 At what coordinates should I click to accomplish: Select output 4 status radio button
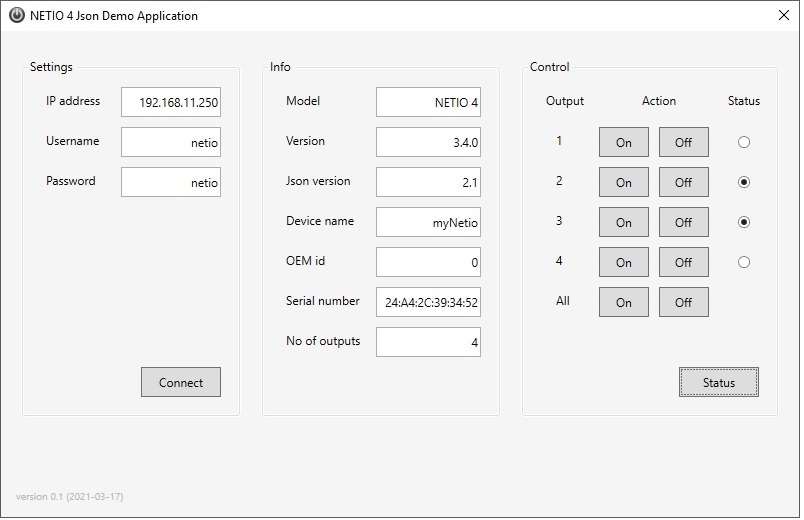(x=743, y=262)
